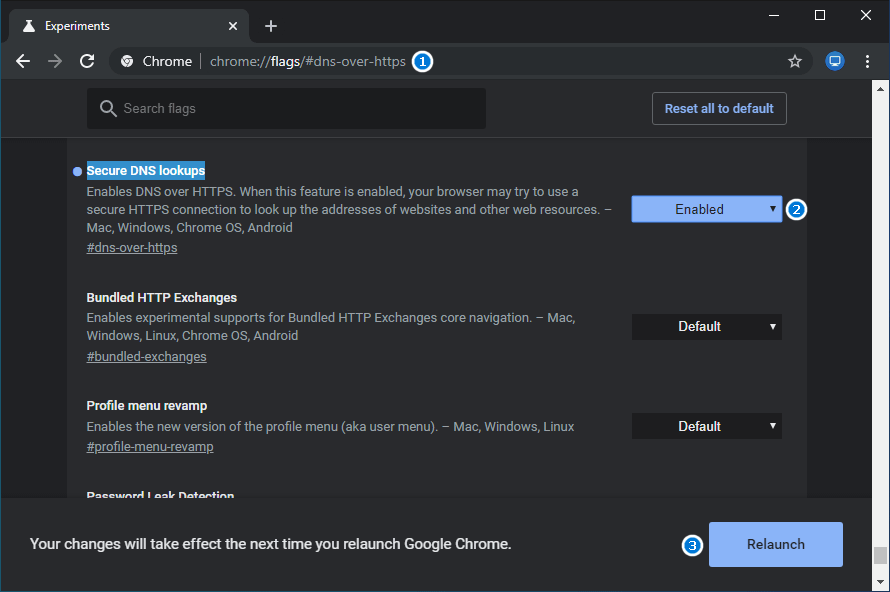The height and width of the screenshot is (592, 890).
Task: Click the Profile menu revamp heading
Action: (146, 406)
